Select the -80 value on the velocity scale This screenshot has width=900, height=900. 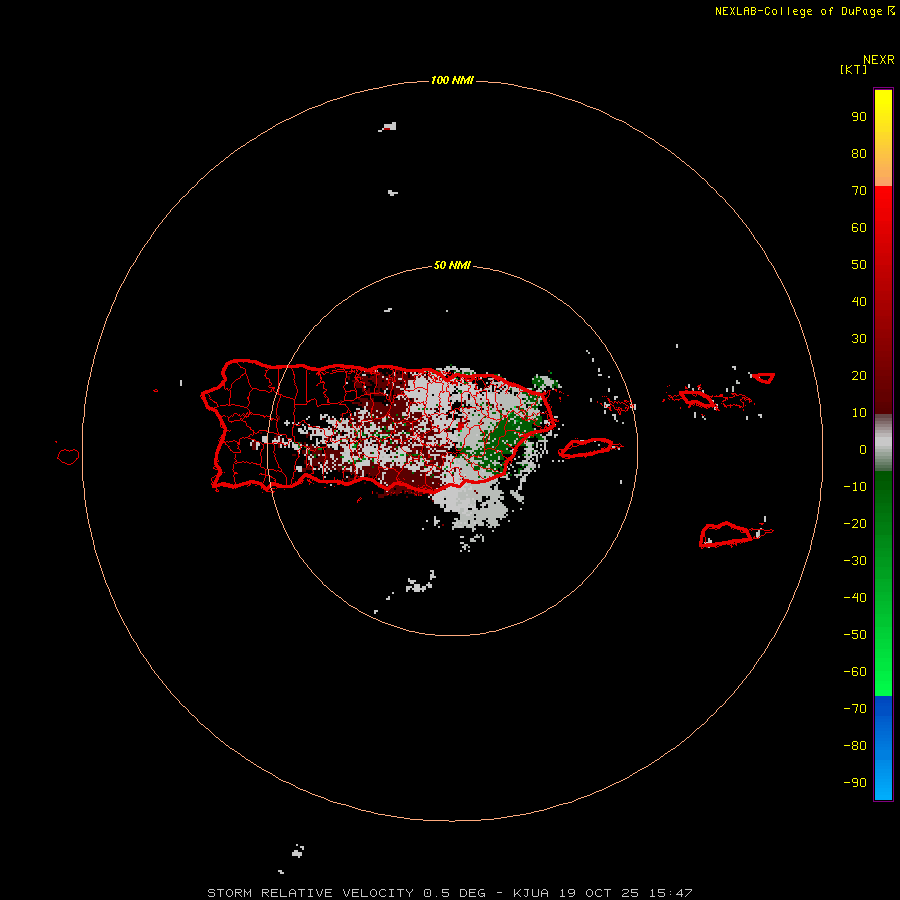855,746
